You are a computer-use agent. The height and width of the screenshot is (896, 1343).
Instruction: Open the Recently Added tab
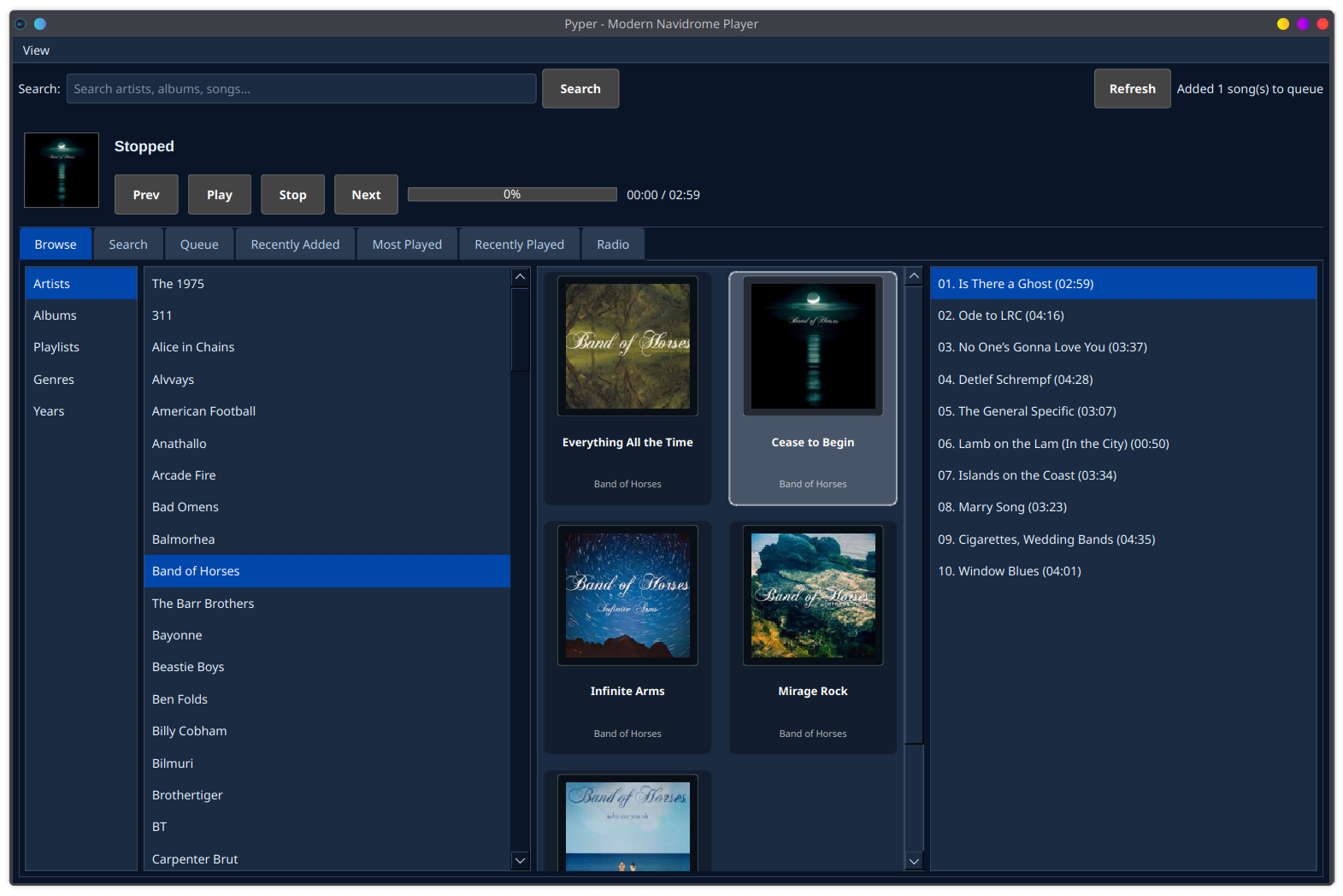point(295,245)
